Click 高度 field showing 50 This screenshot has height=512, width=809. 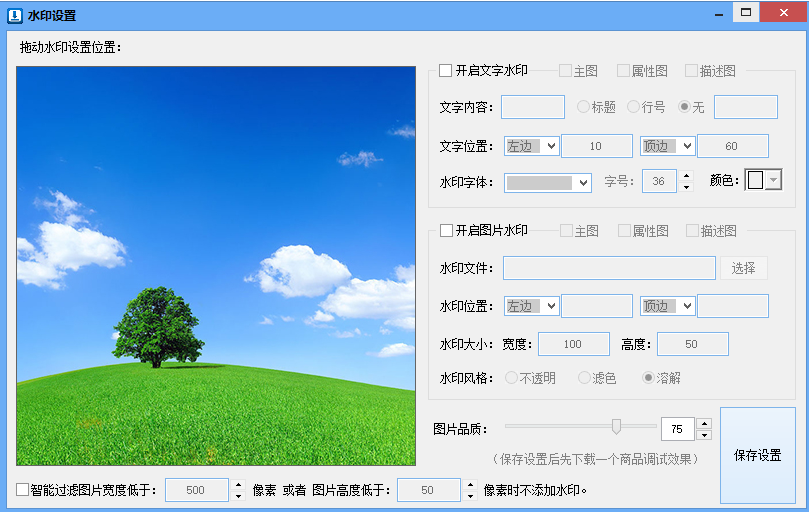click(693, 344)
